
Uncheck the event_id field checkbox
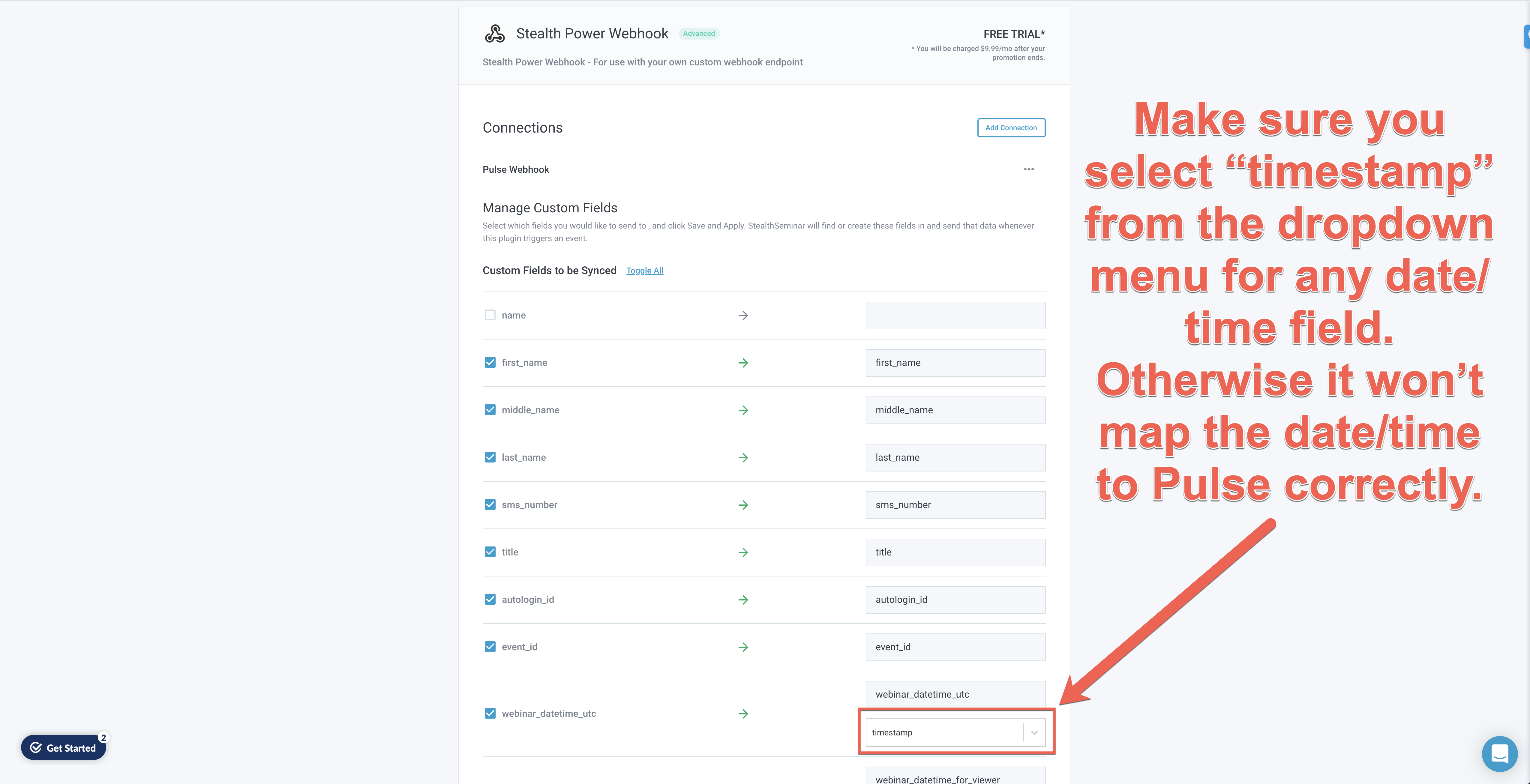click(x=490, y=647)
